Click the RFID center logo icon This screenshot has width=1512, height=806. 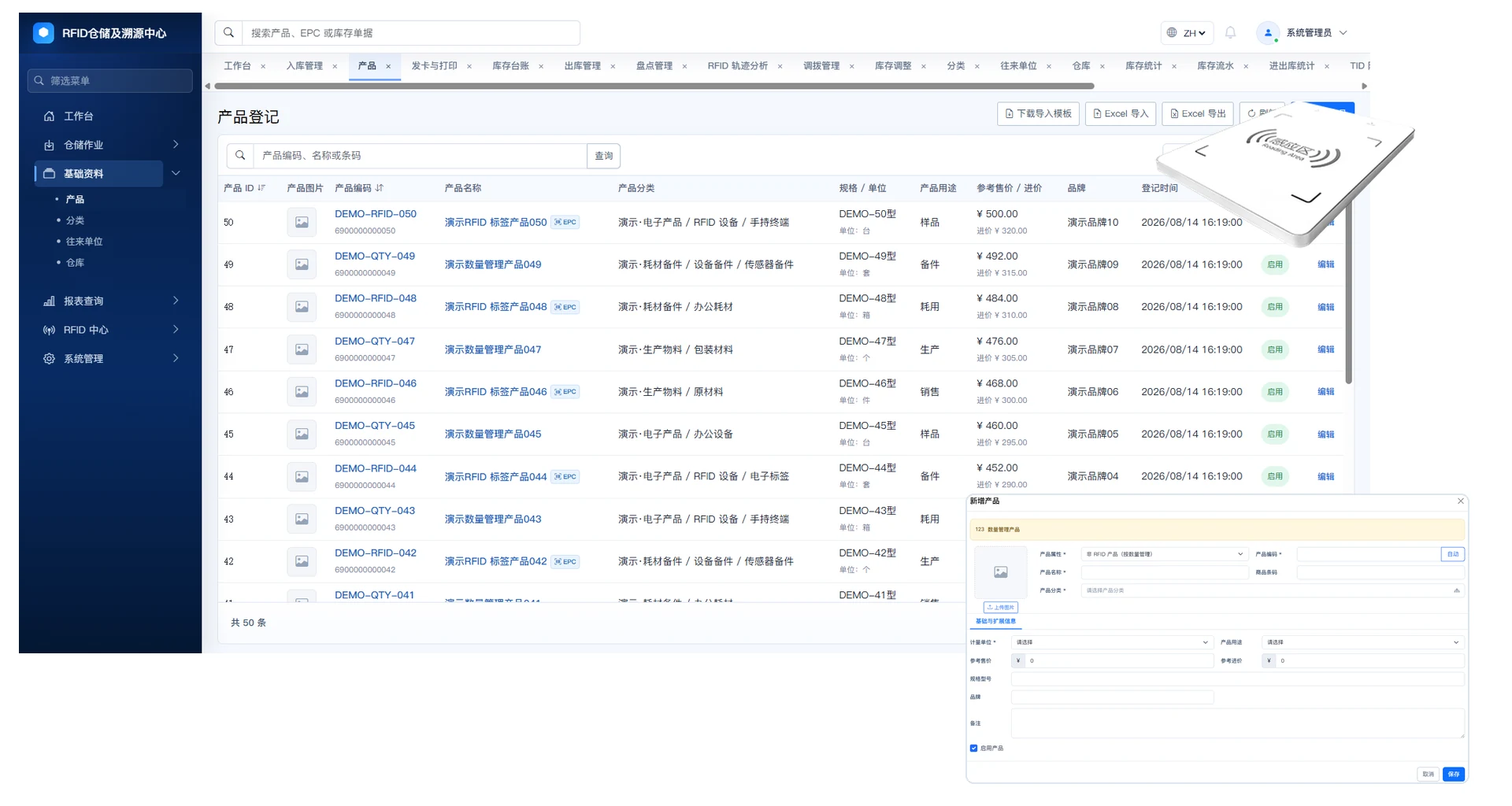point(43,32)
